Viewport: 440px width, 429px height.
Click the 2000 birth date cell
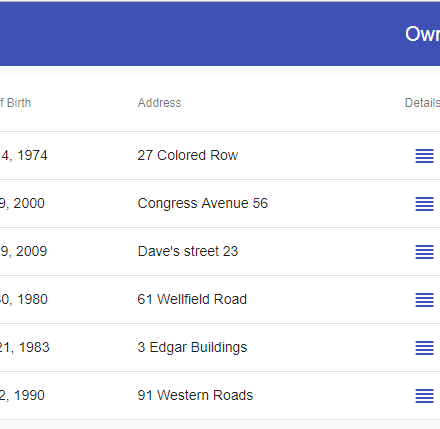22,203
